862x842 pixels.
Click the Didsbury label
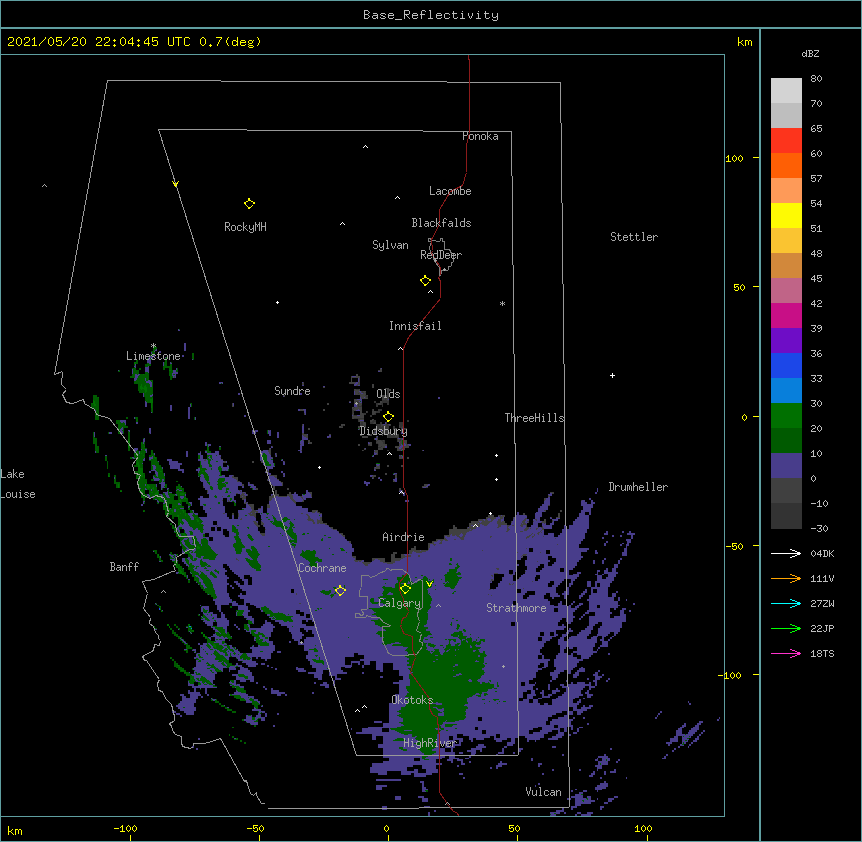pyautogui.click(x=383, y=431)
